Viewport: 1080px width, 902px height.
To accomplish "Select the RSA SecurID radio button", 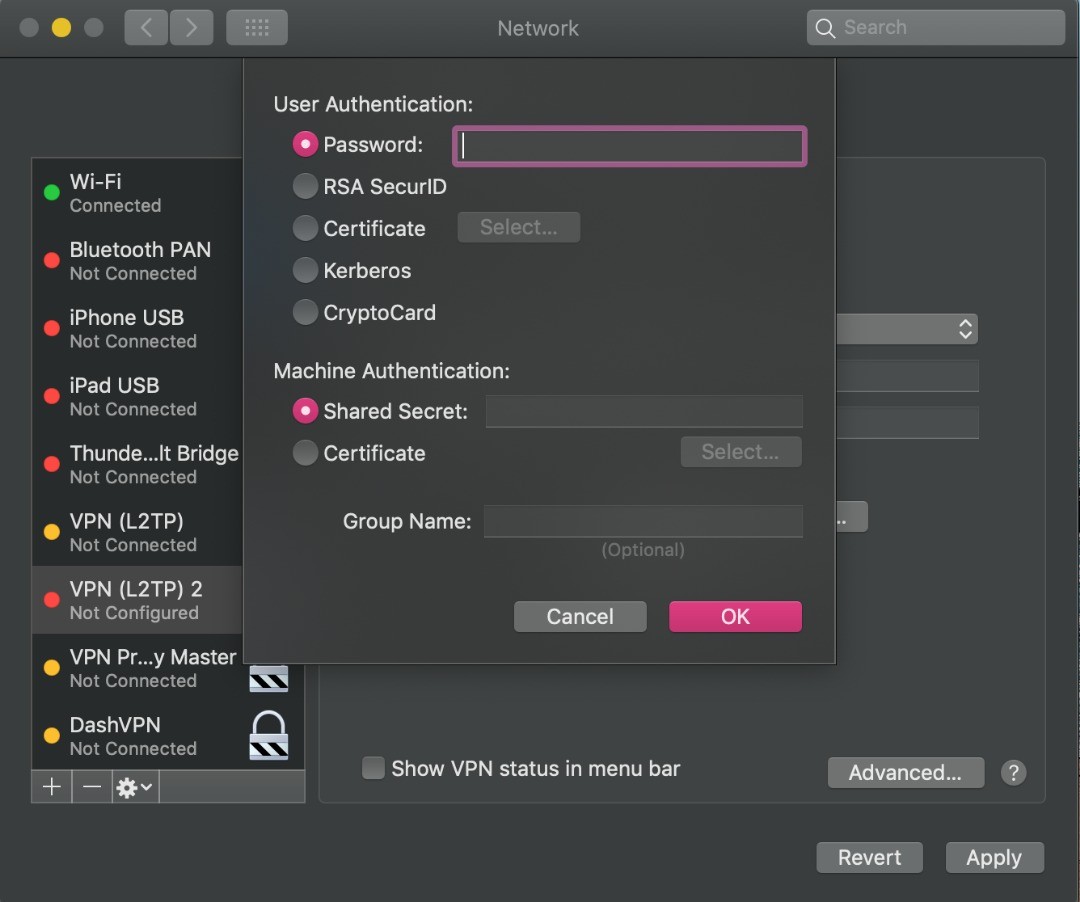I will pyautogui.click(x=305, y=187).
